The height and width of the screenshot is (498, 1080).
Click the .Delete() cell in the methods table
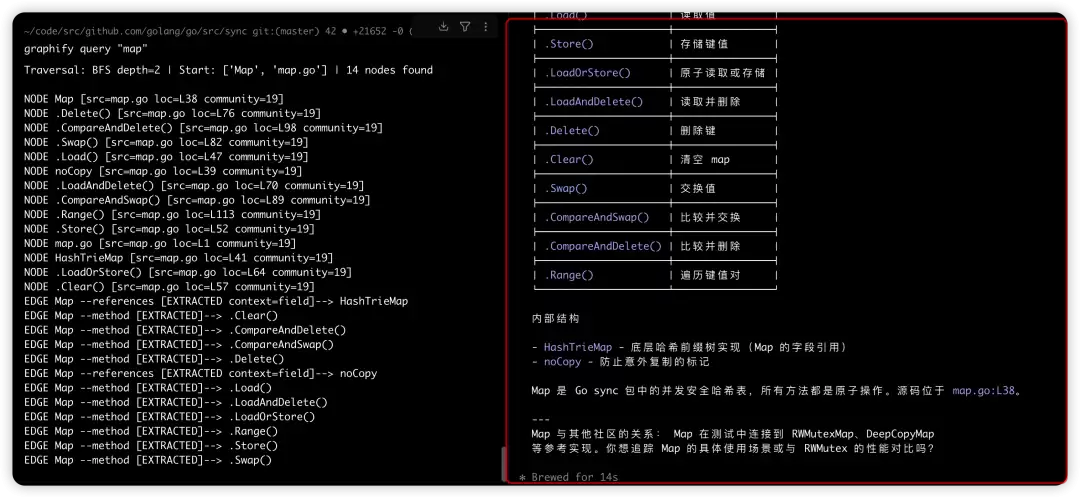pyautogui.click(x=572, y=131)
